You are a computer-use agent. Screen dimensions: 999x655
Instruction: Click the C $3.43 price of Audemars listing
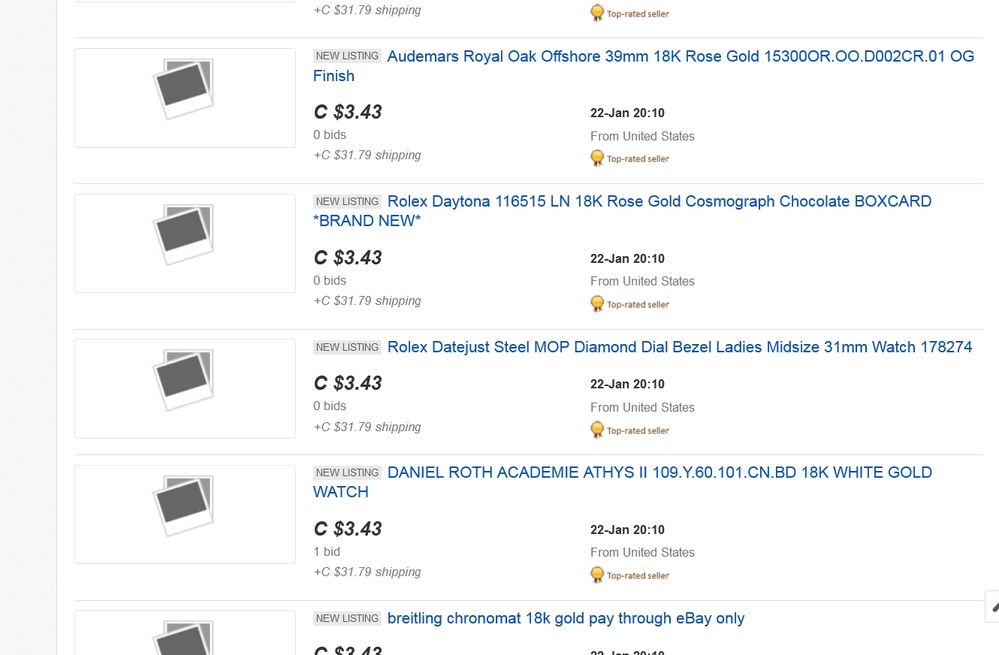(x=348, y=112)
